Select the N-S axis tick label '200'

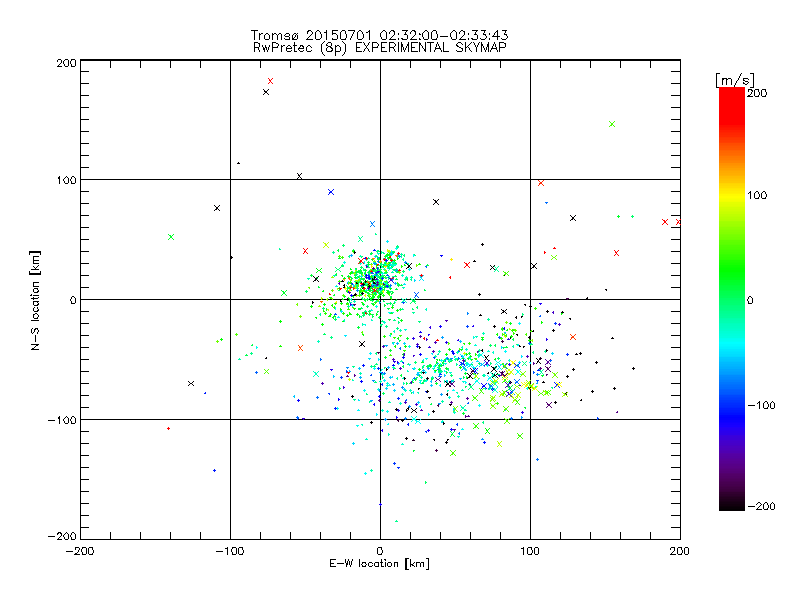(66, 63)
